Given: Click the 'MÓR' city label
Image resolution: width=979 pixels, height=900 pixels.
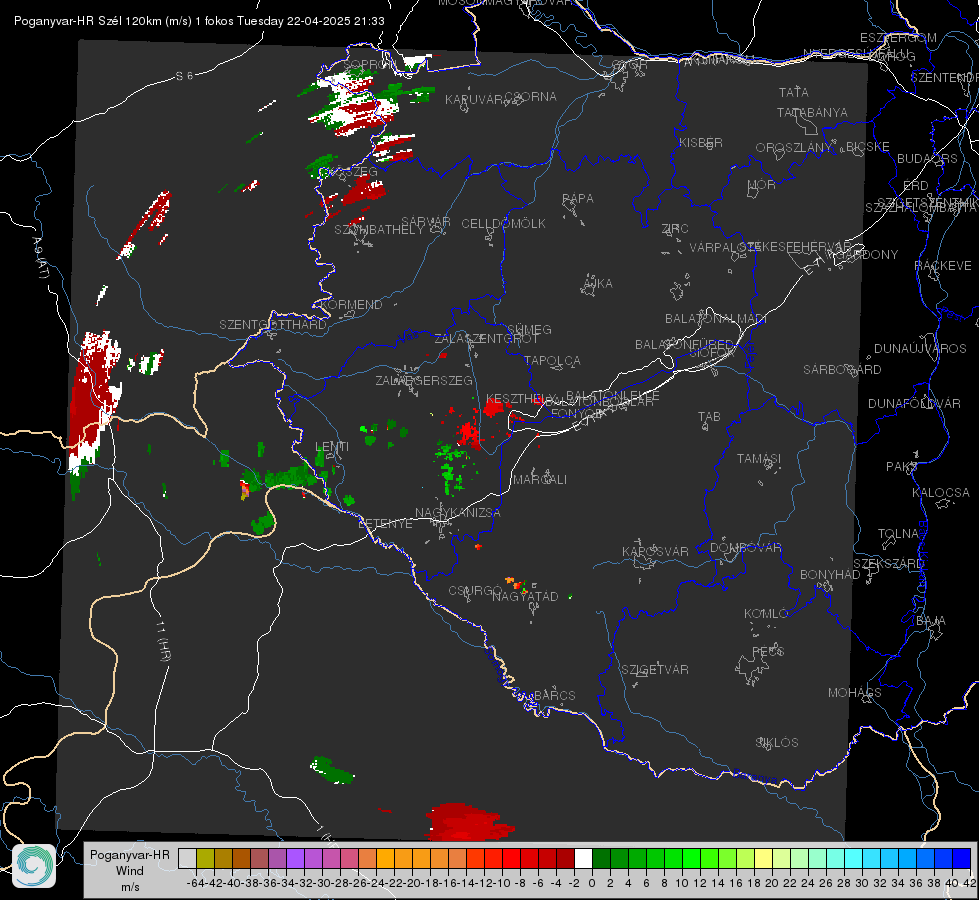Looking at the screenshot, I should click(762, 185).
